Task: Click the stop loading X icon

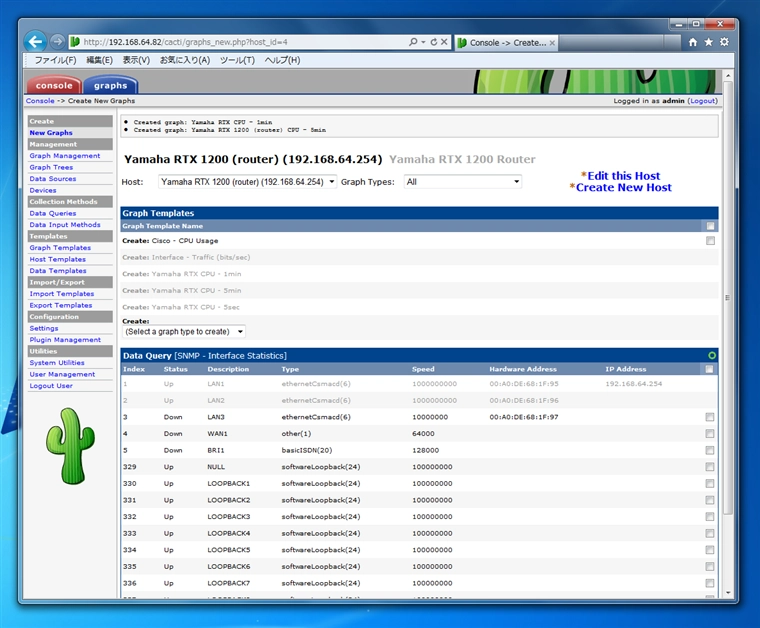Action: (x=444, y=42)
